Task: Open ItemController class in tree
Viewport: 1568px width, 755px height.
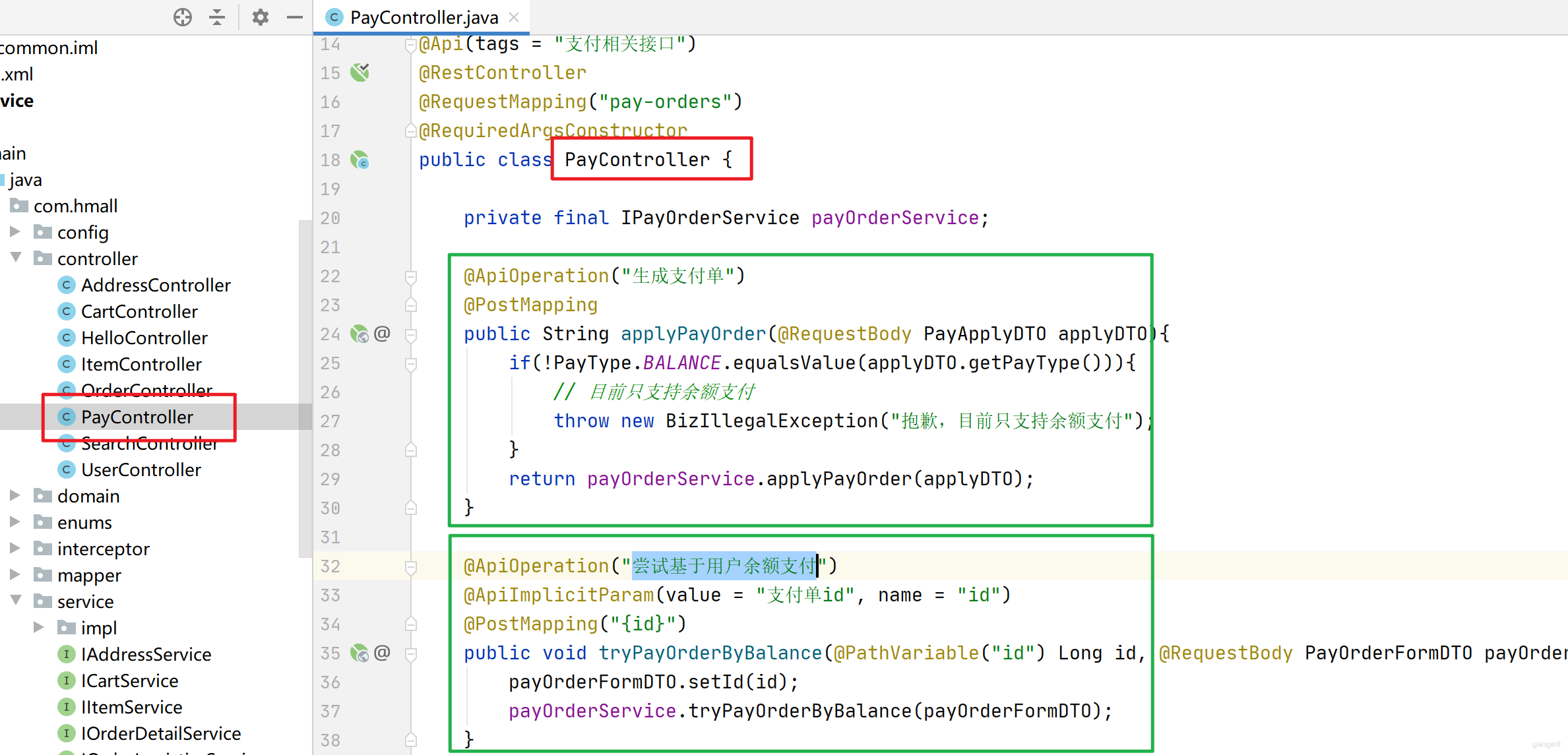Action: coord(141,364)
